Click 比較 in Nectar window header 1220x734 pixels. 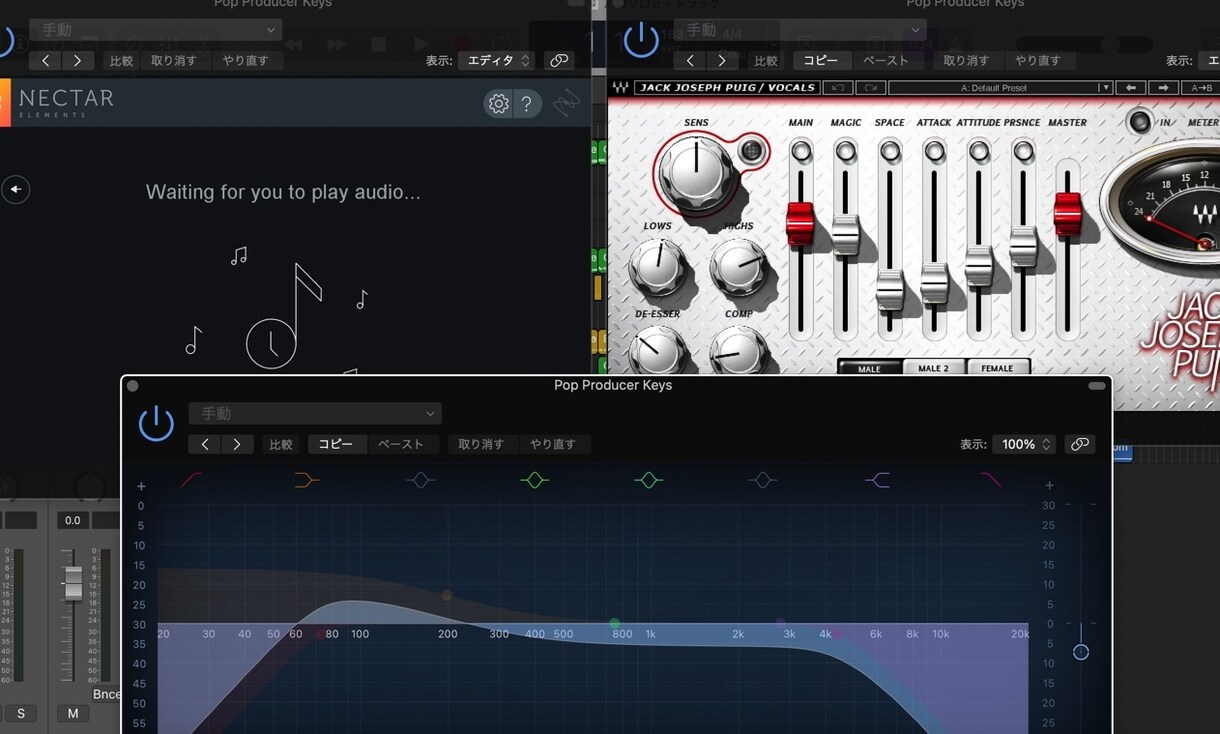[x=121, y=60]
